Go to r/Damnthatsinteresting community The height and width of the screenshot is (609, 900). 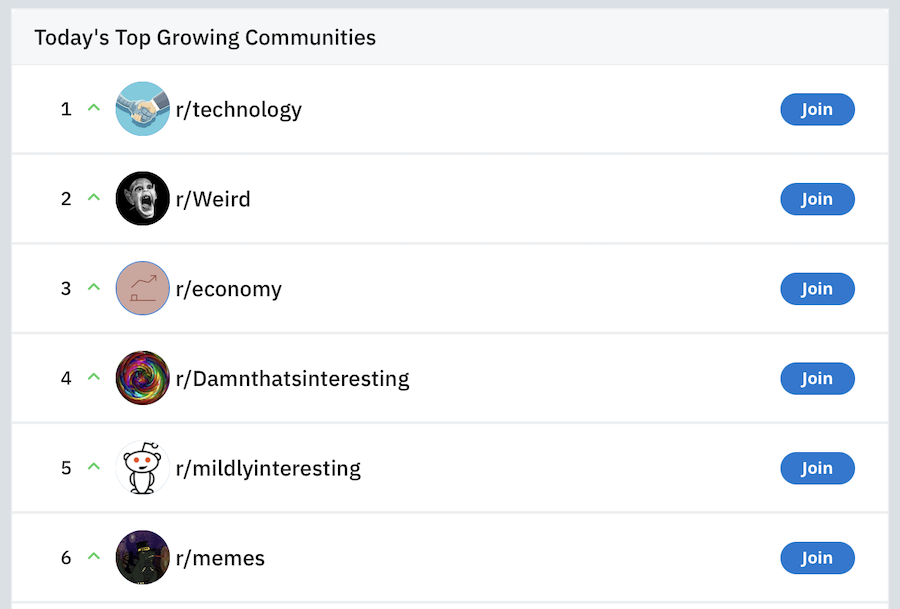click(x=292, y=379)
